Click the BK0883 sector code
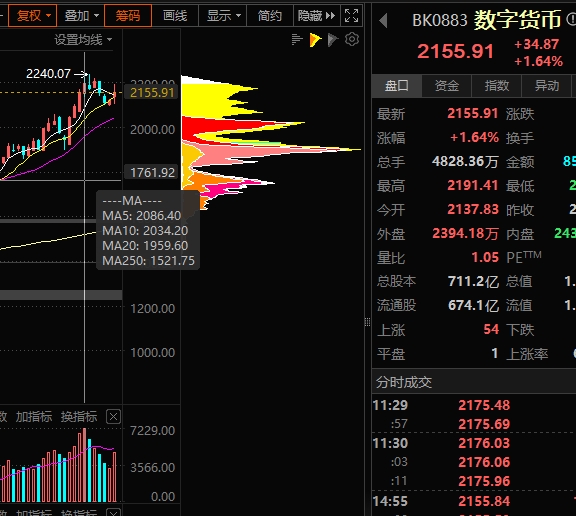The height and width of the screenshot is (516, 576). pyautogui.click(x=439, y=20)
